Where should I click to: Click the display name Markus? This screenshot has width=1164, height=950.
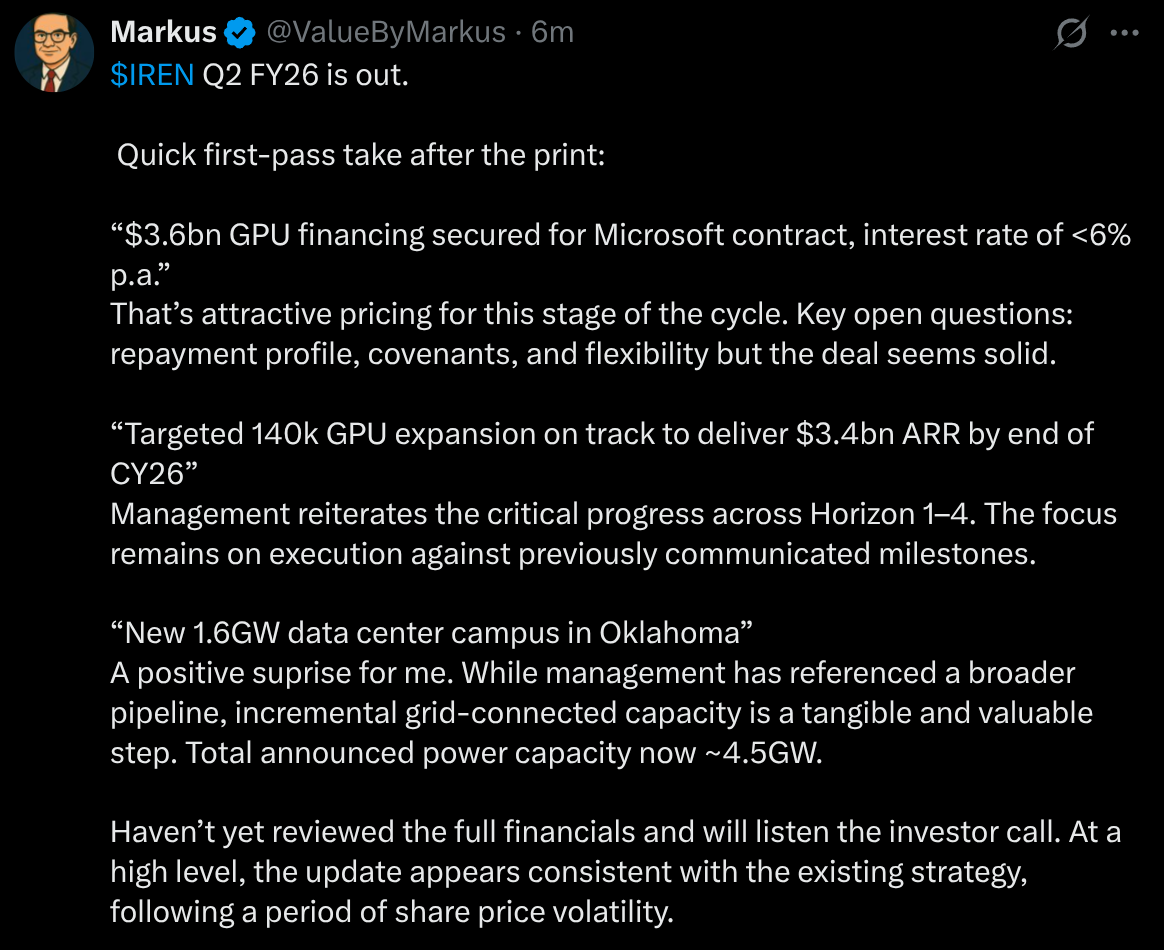pos(163,32)
